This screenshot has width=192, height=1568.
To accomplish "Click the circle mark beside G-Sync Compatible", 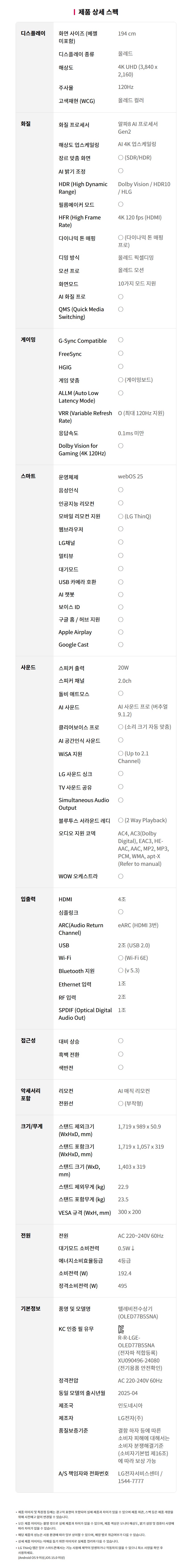I will coord(120,340).
